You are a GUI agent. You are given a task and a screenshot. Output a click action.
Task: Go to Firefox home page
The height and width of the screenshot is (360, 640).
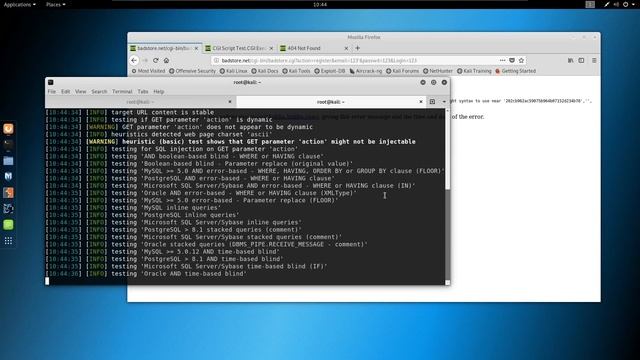(166, 60)
